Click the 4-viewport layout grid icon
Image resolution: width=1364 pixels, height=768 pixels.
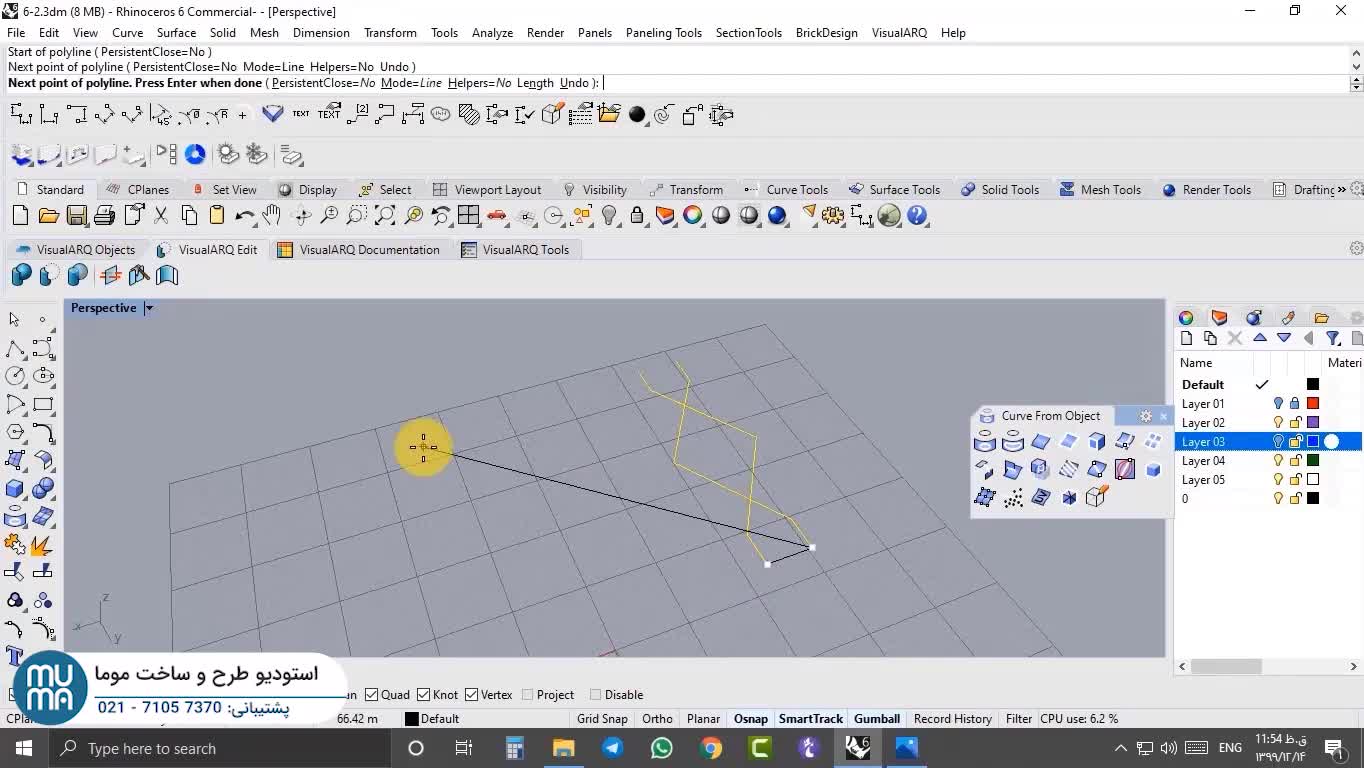click(x=468, y=215)
